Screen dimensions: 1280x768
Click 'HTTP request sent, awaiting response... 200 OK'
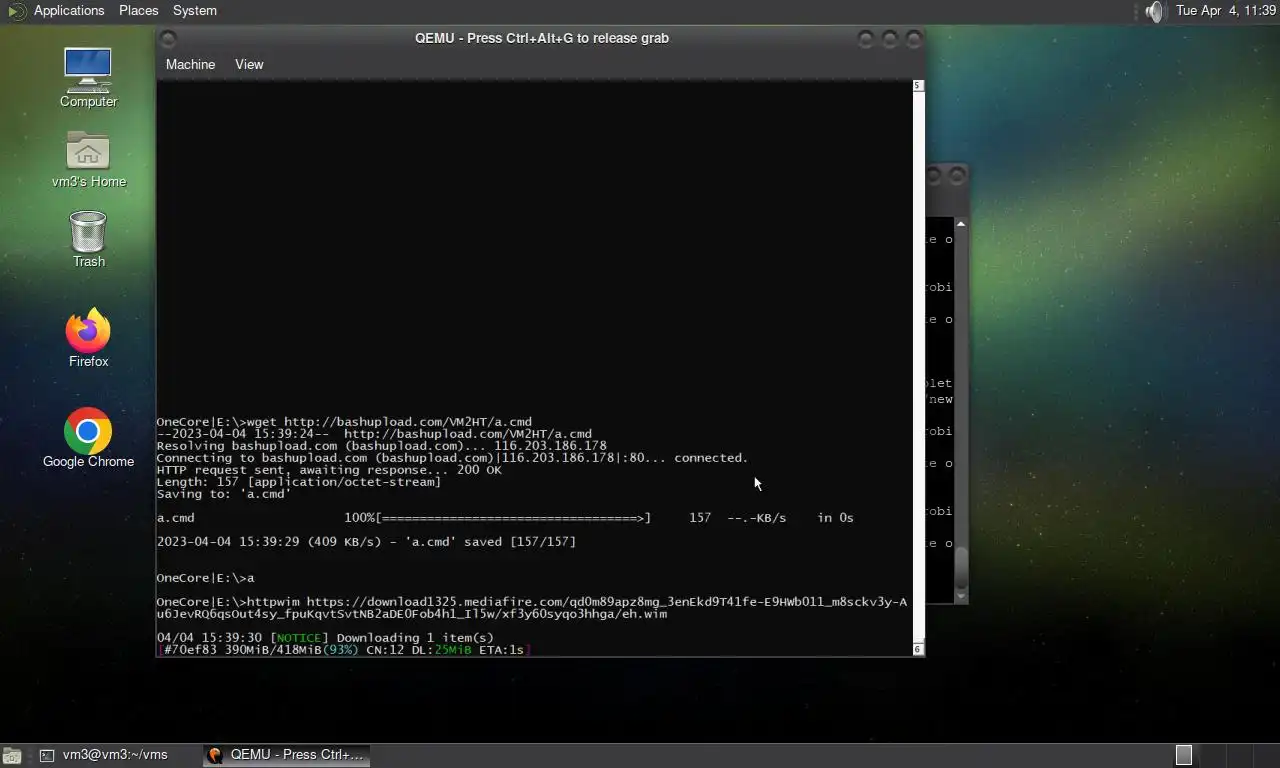[x=329, y=470]
